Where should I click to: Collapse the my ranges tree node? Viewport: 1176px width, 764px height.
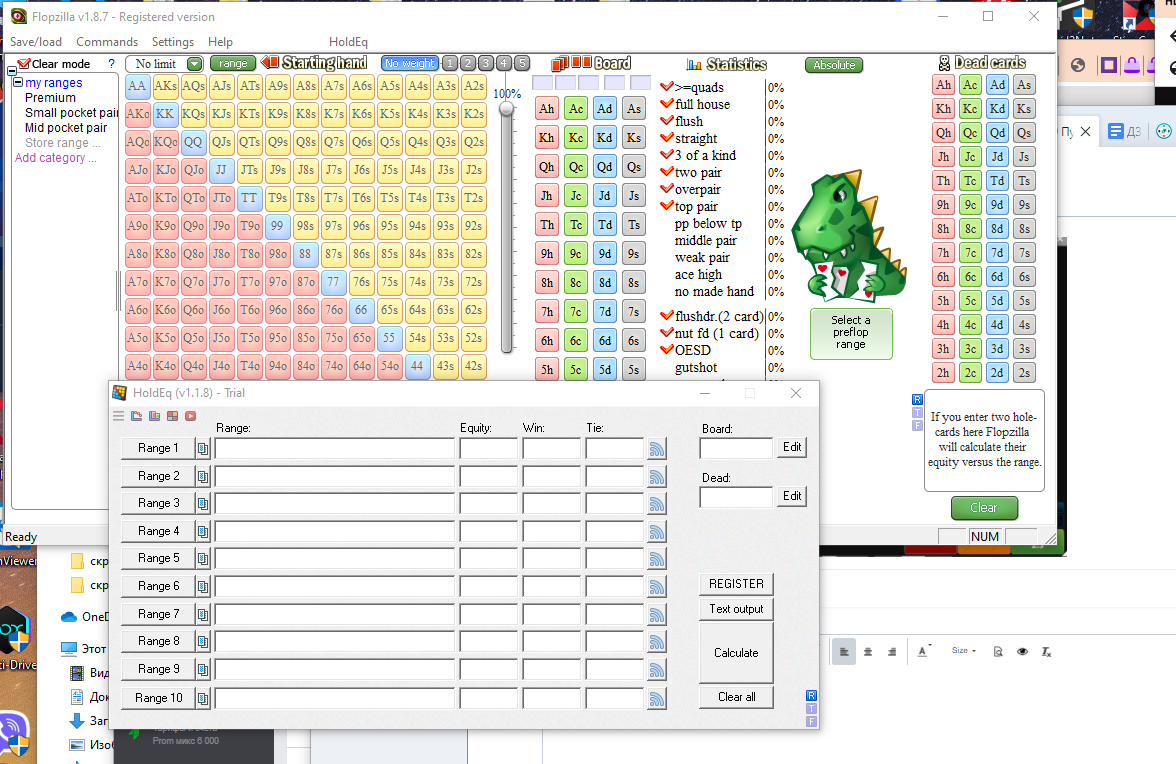pos(18,82)
